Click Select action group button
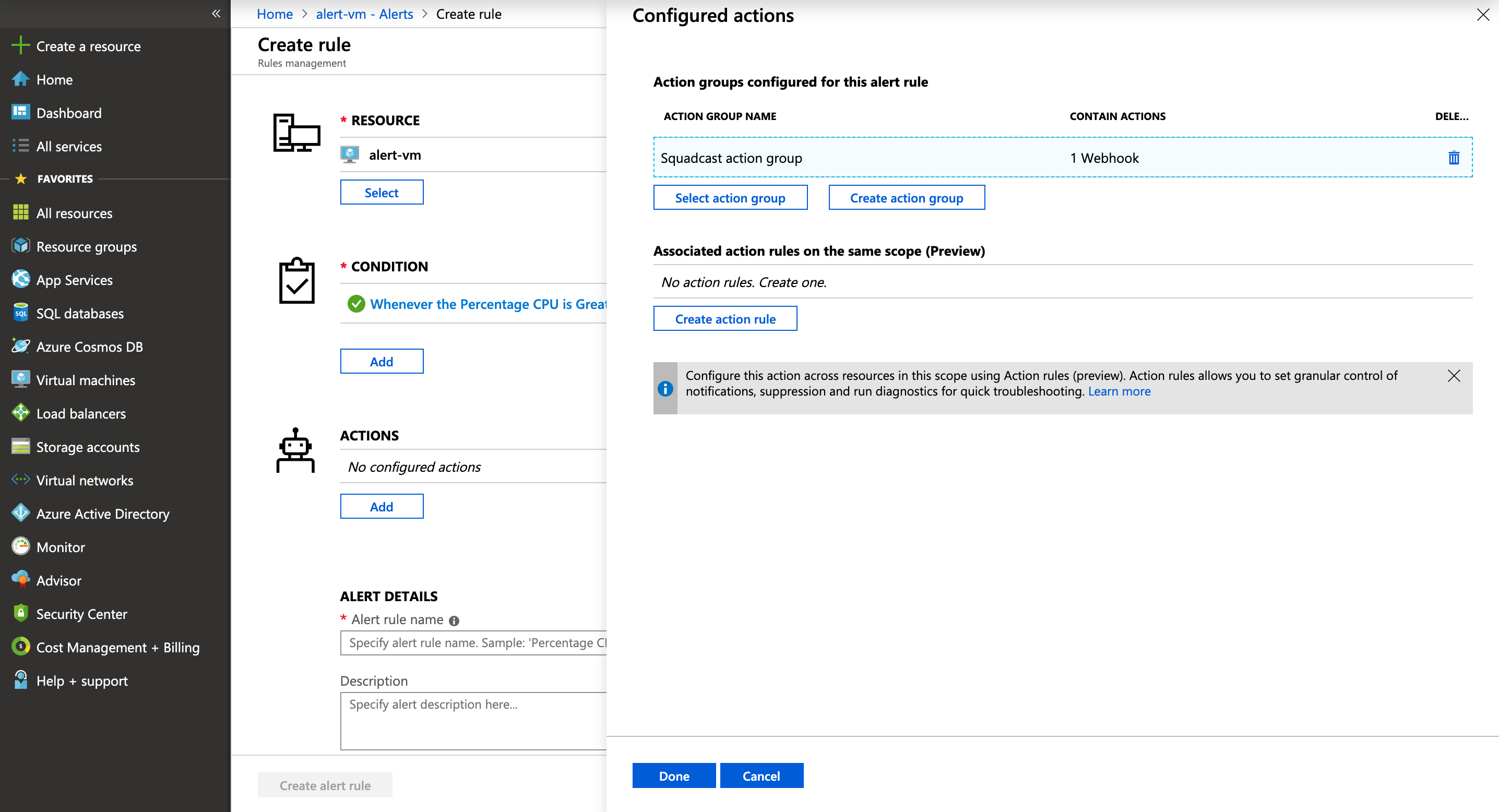The height and width of the screenshot is (812, 1499). click(x=730, y=198)
